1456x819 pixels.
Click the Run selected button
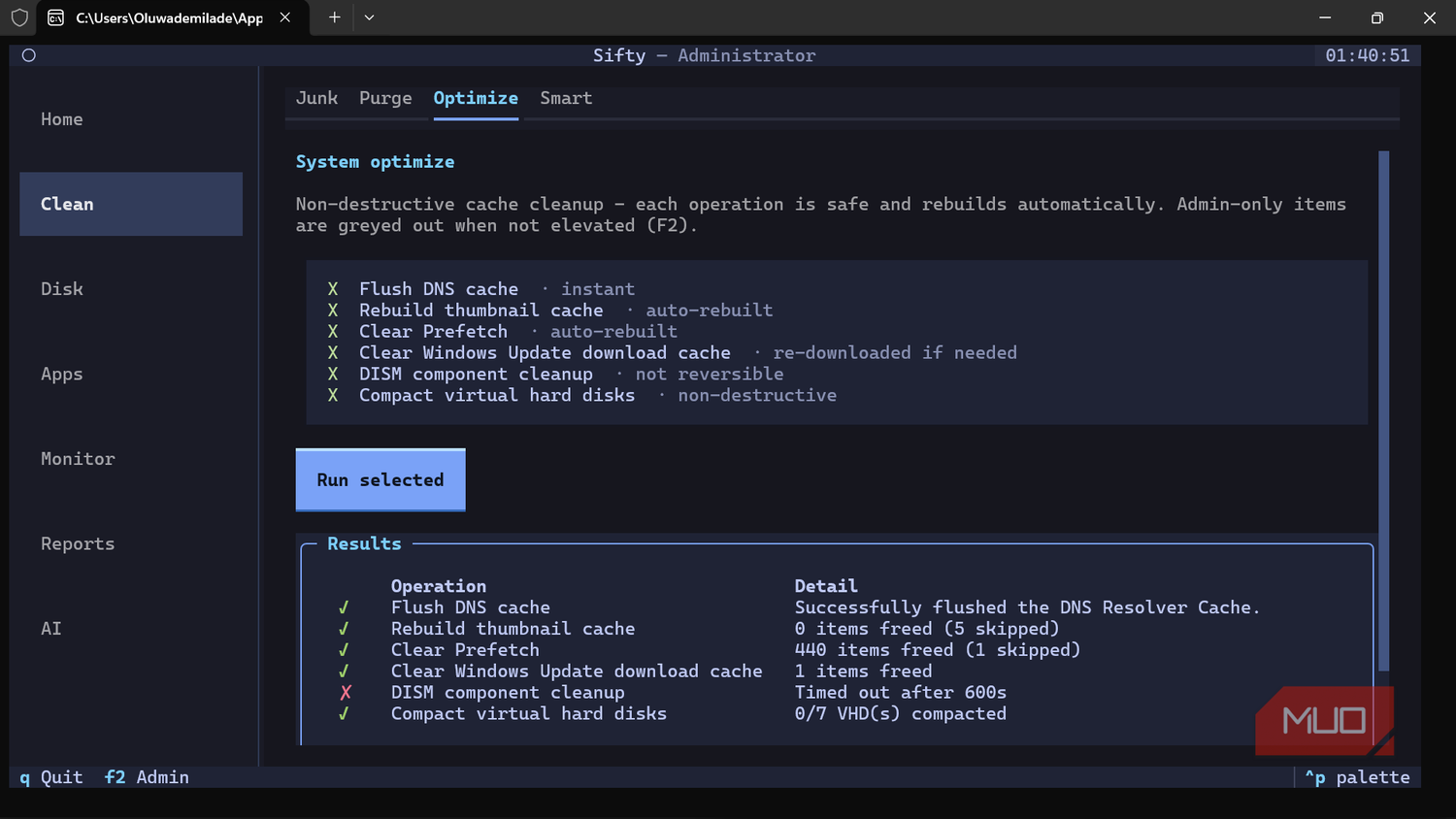coord(381,479)
